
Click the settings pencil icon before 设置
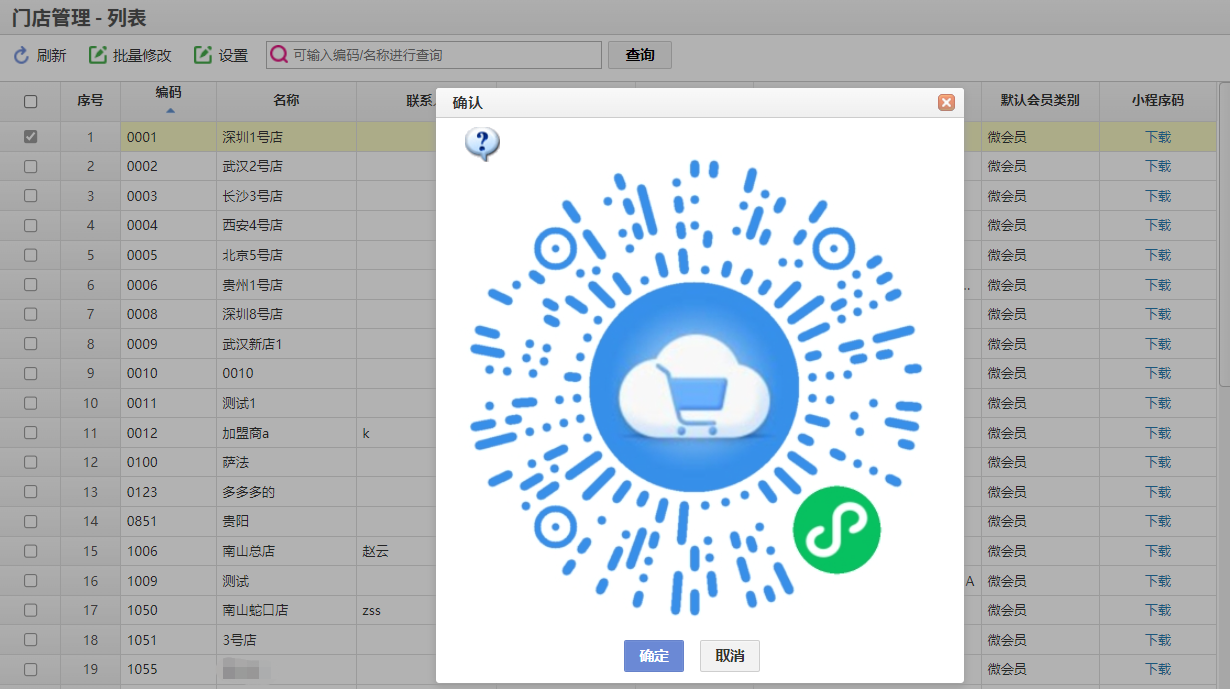(x=203, y=55)
